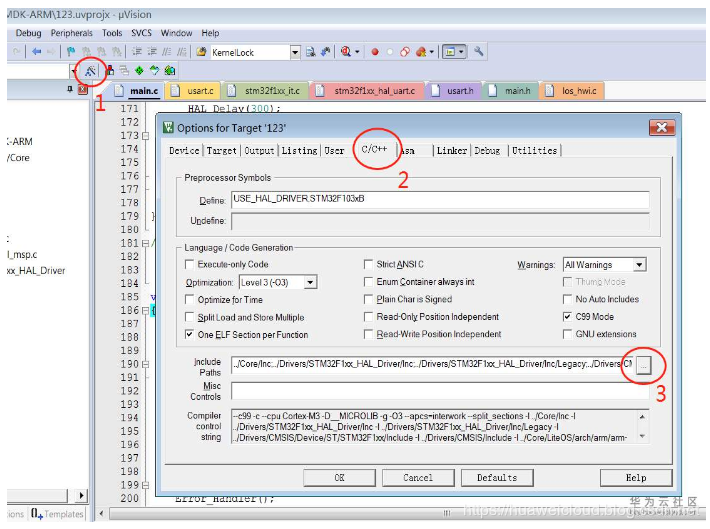Viewport: 710px width, 529px height.
Task: Open target selection dropdown arrow
Action: coord(73,71)
